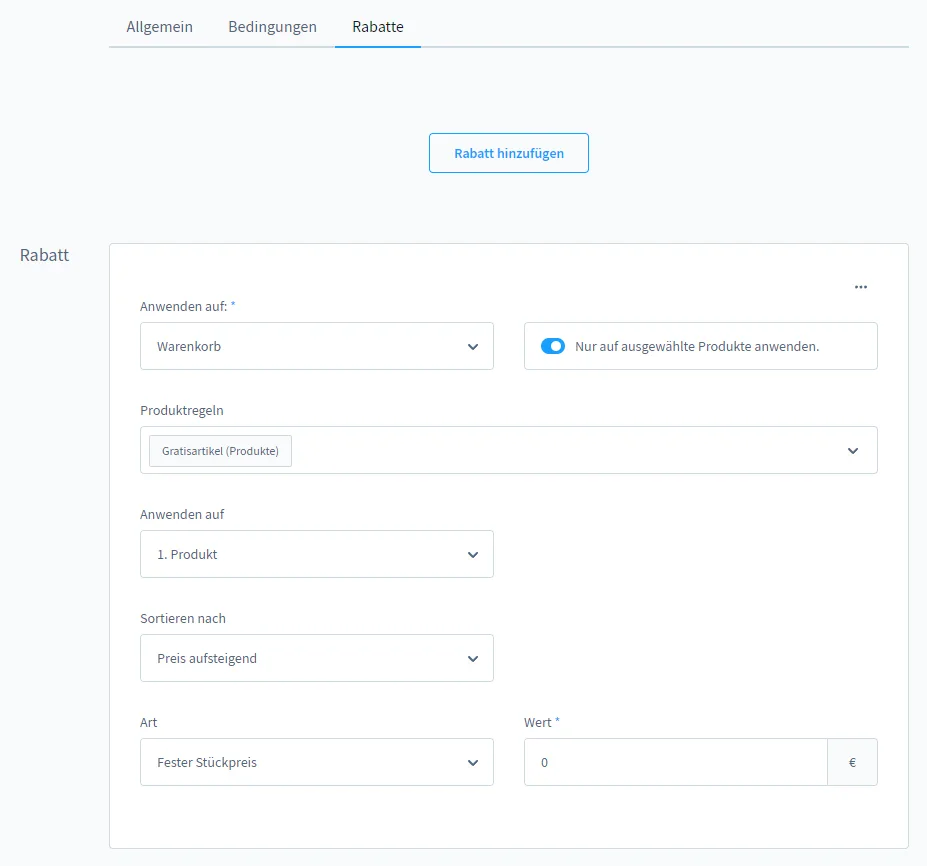Click the 'Gratisartikel (Produkte)' rule tag
Image resolution: width=927 pixels, height=866 pixels.
pyautogui.click(x=221, y=451)
